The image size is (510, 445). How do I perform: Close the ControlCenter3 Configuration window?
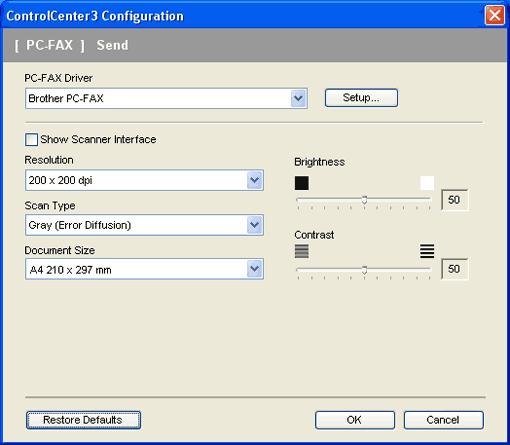(x=494, y=15)
